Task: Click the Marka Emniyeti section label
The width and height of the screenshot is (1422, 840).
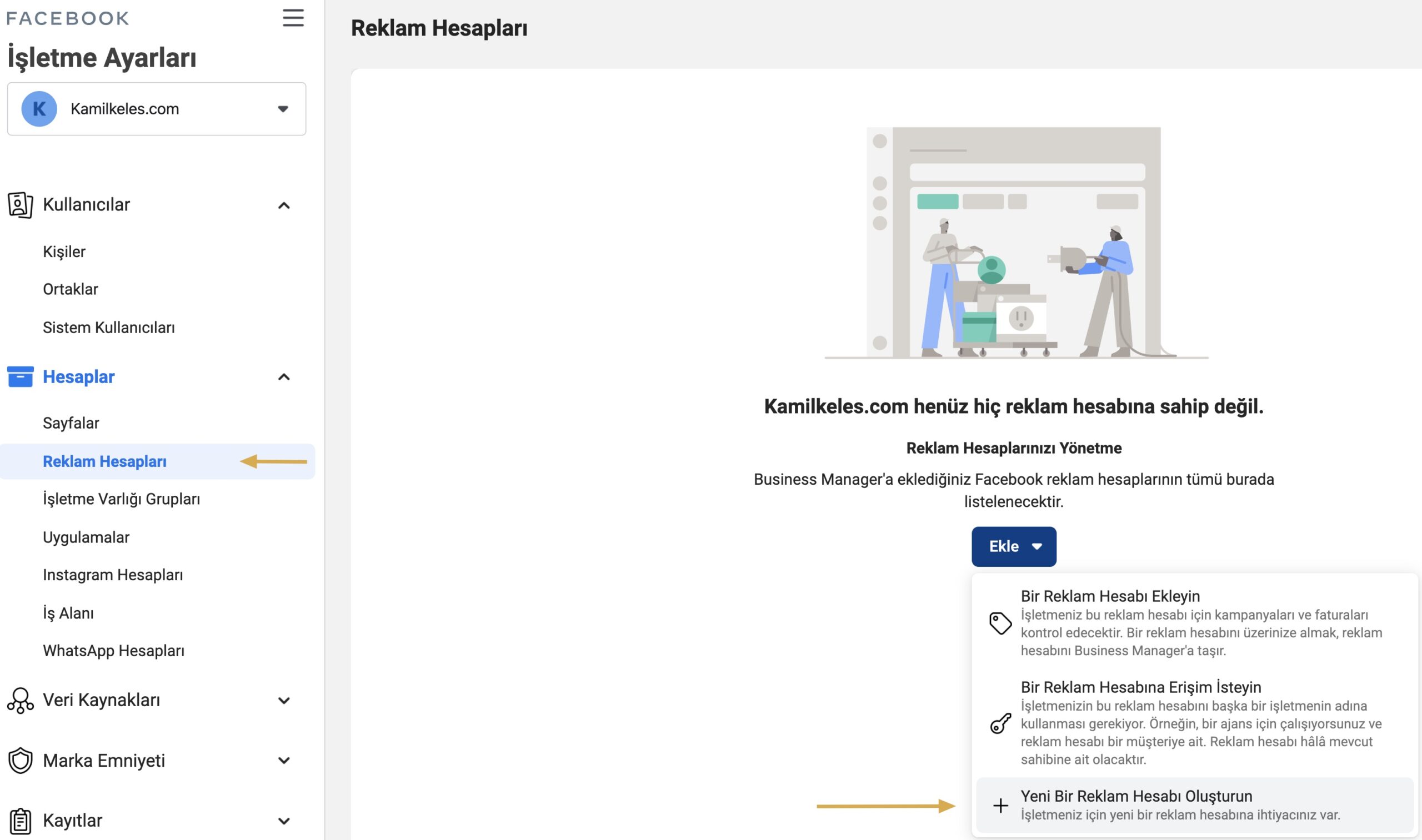Action: tap(104, 760)
